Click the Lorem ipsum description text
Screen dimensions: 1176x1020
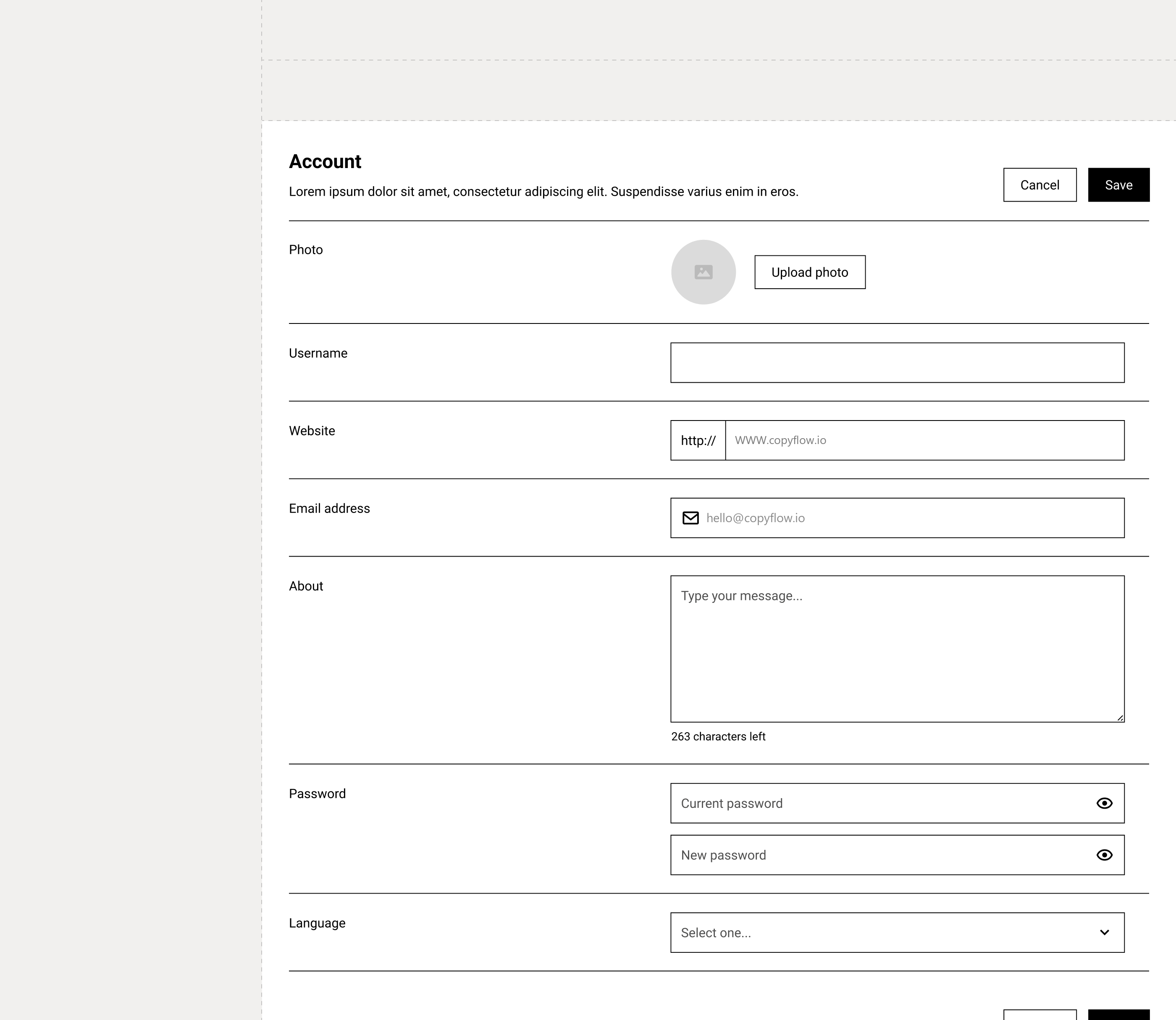(x=543, y=192)
